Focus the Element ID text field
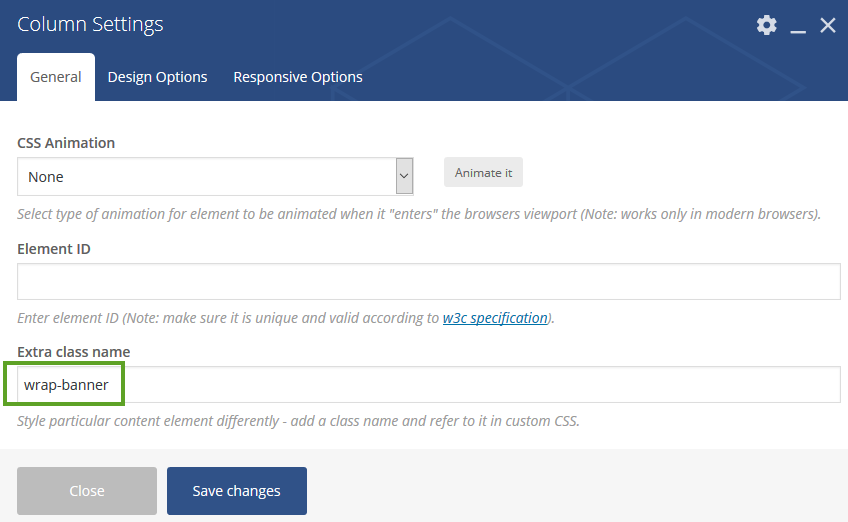 (429, 281)
